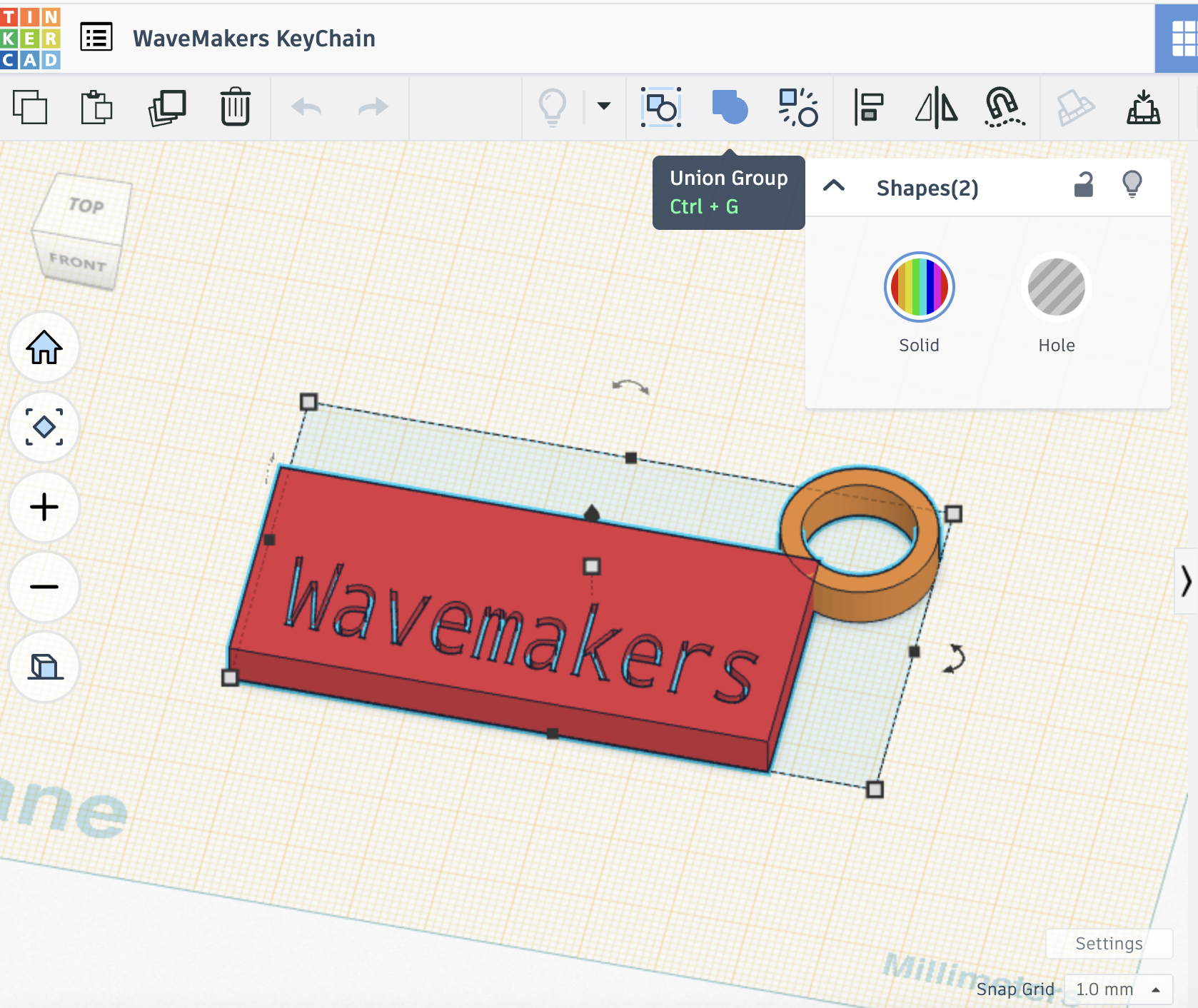Image resolution: width=1198 pixels, height=1008 pixels.
Task: Select the Solid rainbow color swatch
Action: pos(919,287)
